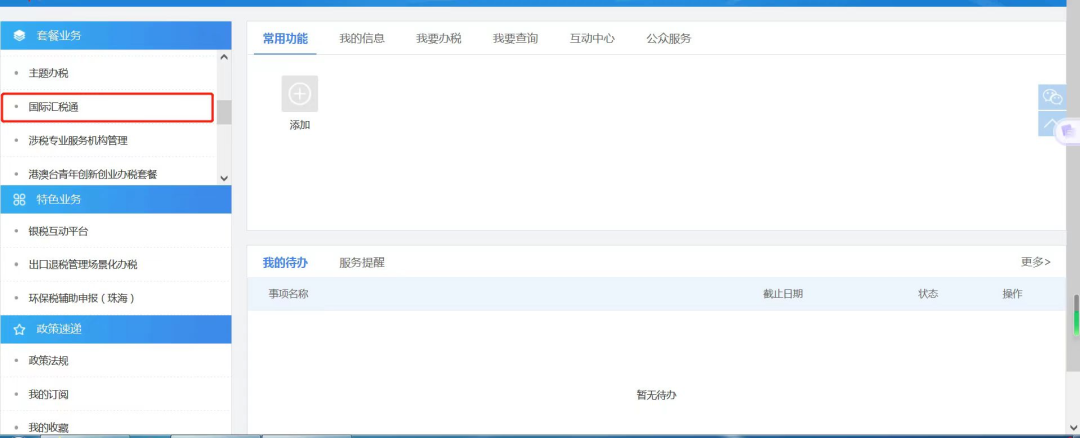Click the 政策速递 star icon
This screenshot has width=1080, height=438.
(x=19, y=330)
